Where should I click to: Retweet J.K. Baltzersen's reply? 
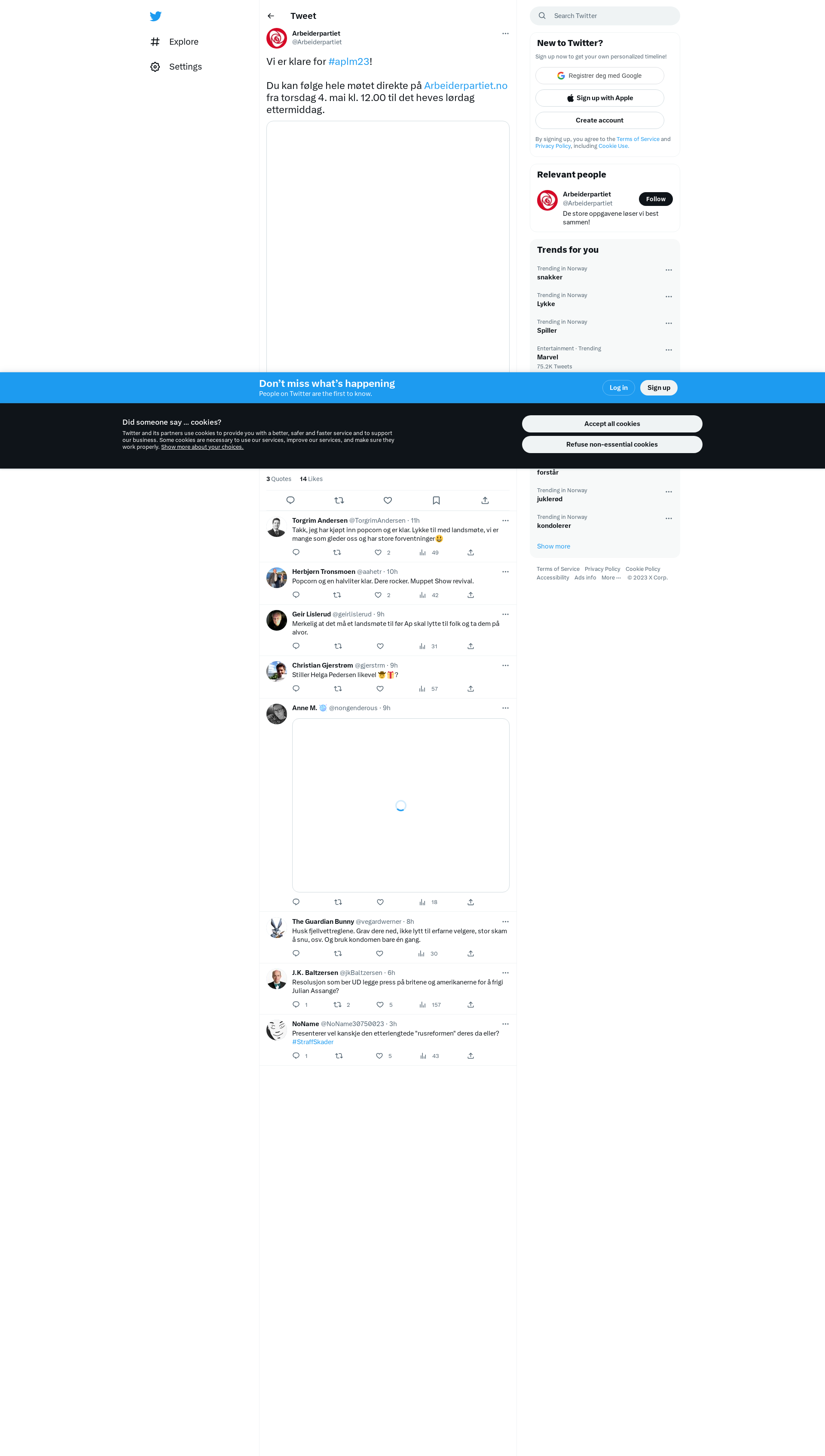click(338, 1005)
